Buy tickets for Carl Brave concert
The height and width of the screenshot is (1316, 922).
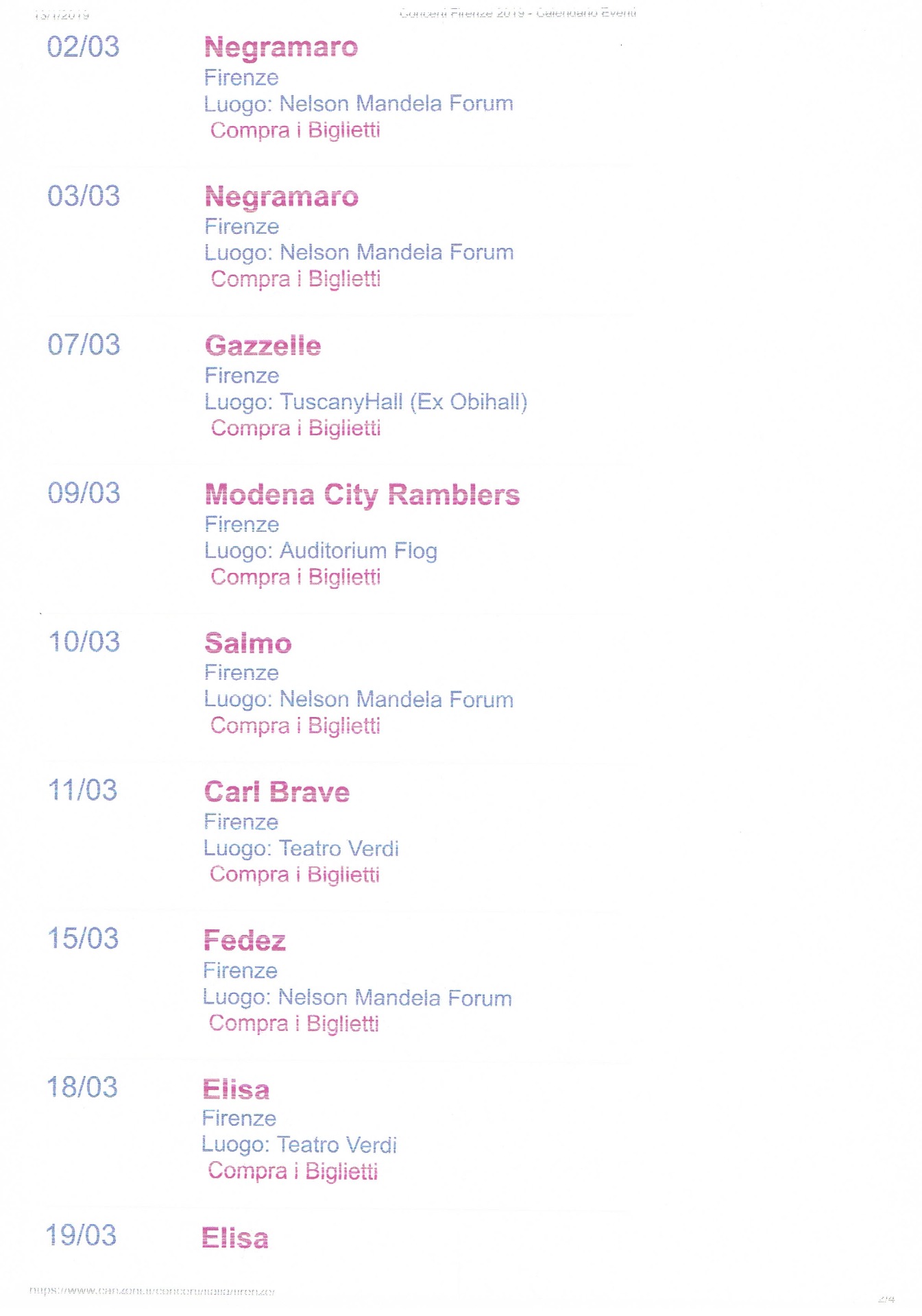click(294, 875)
